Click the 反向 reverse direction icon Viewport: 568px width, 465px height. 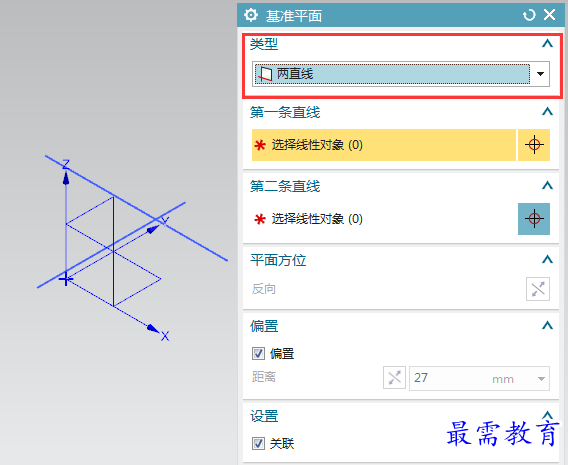538,289
